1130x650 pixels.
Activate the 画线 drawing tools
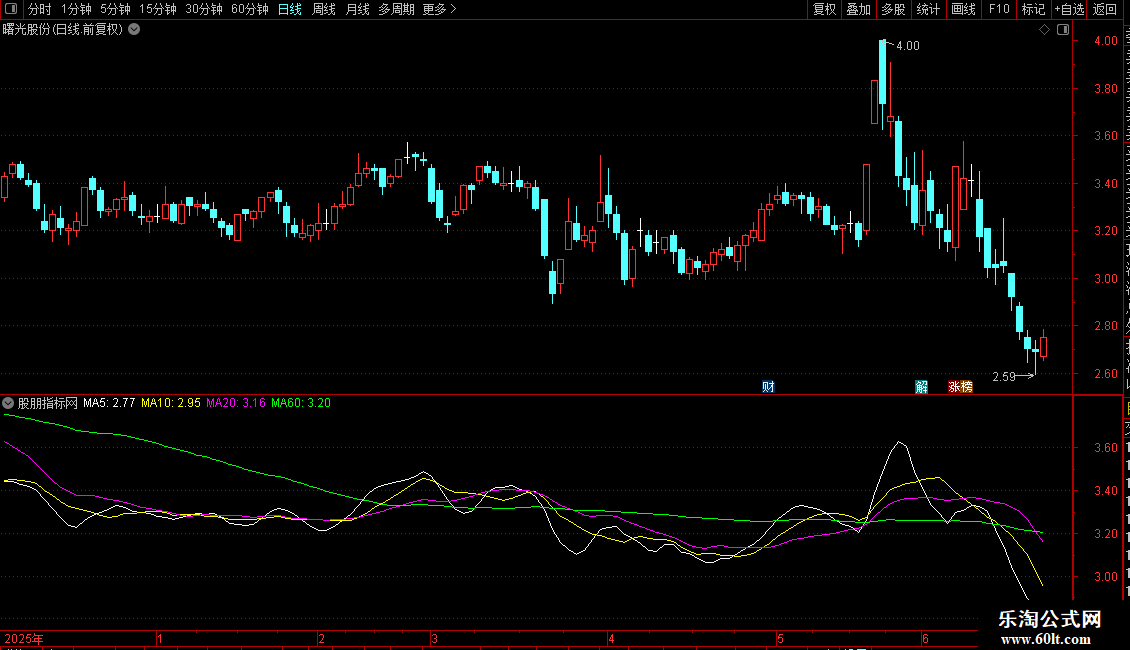point(963,9)
